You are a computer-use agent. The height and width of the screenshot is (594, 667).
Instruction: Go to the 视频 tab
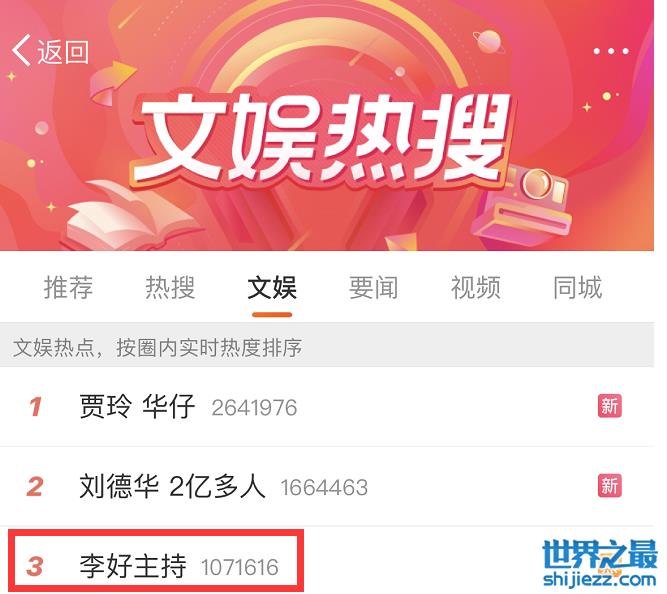[476, 287]
